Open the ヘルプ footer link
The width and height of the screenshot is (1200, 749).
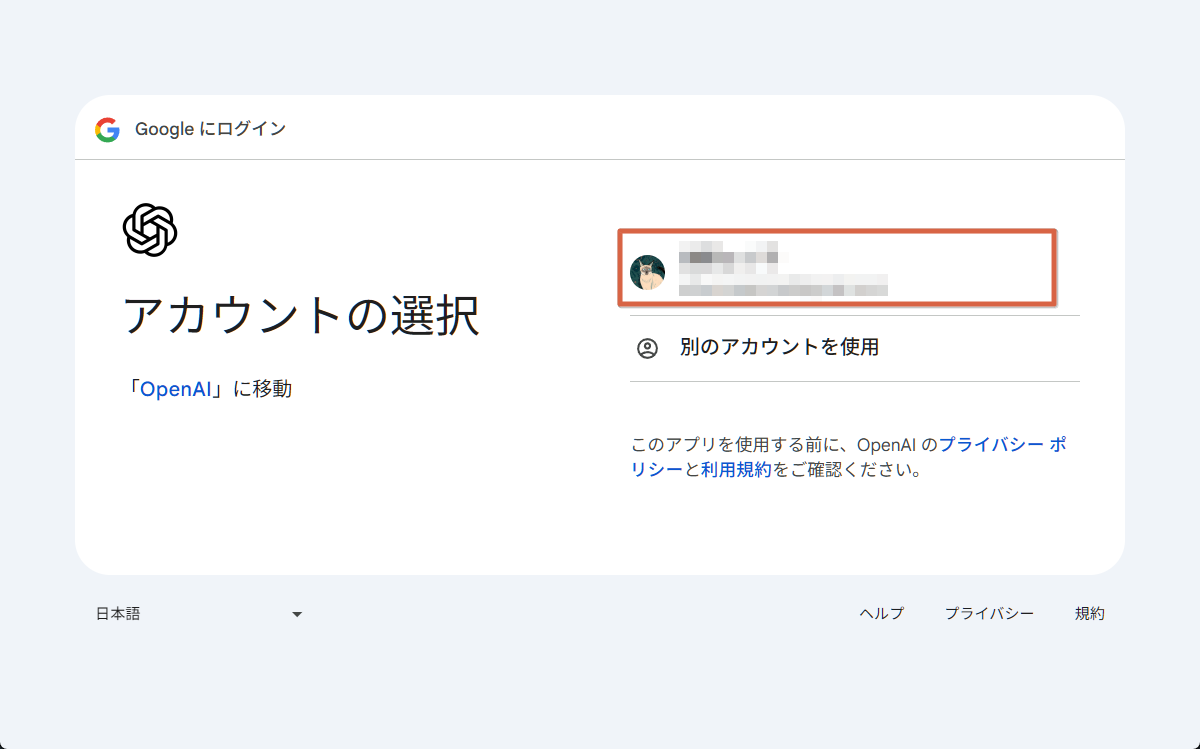pos(881,614)
